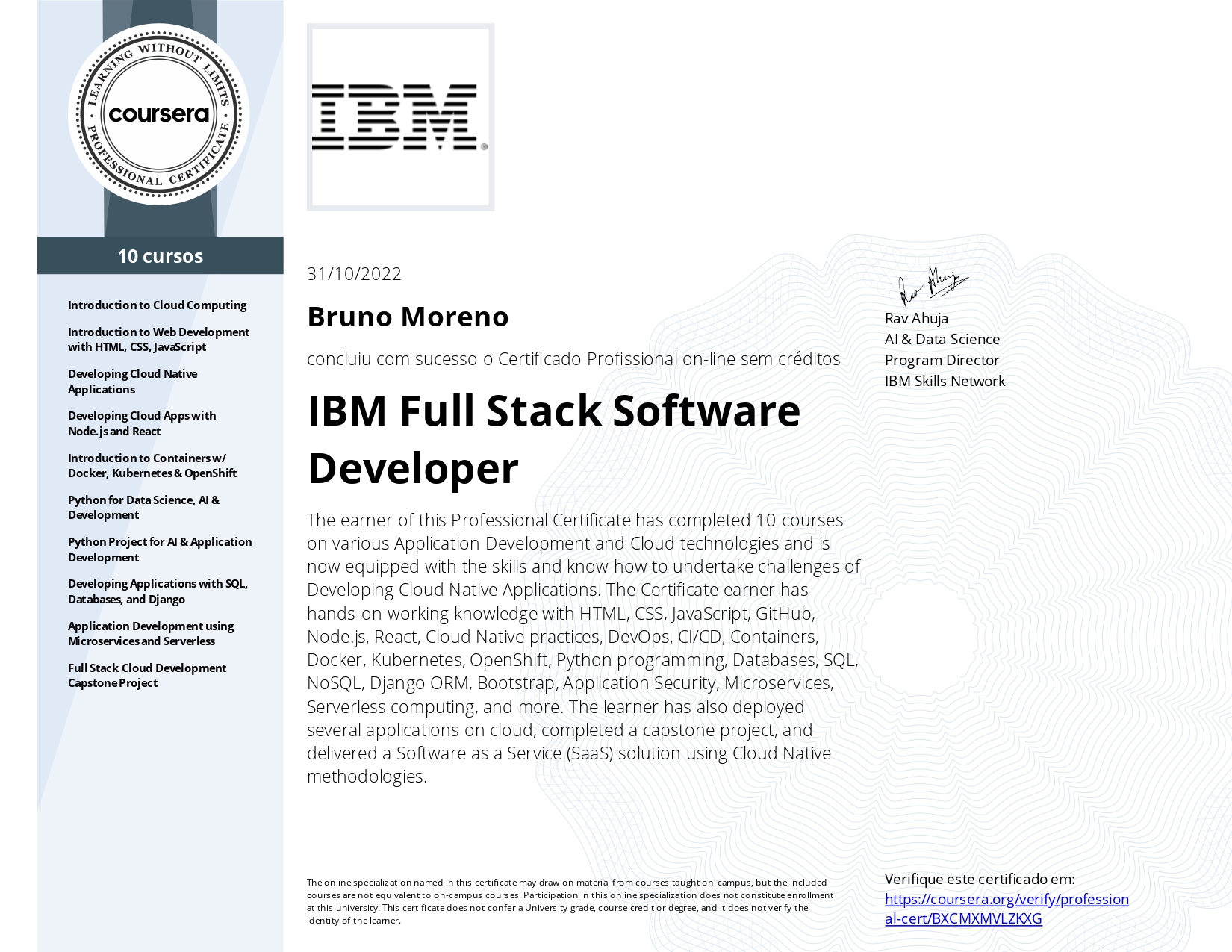This screenshot has width=1232, height=952.
Task: Click 'Python for Data Science, AI & Development'
Action: click(x=143, y=507)
